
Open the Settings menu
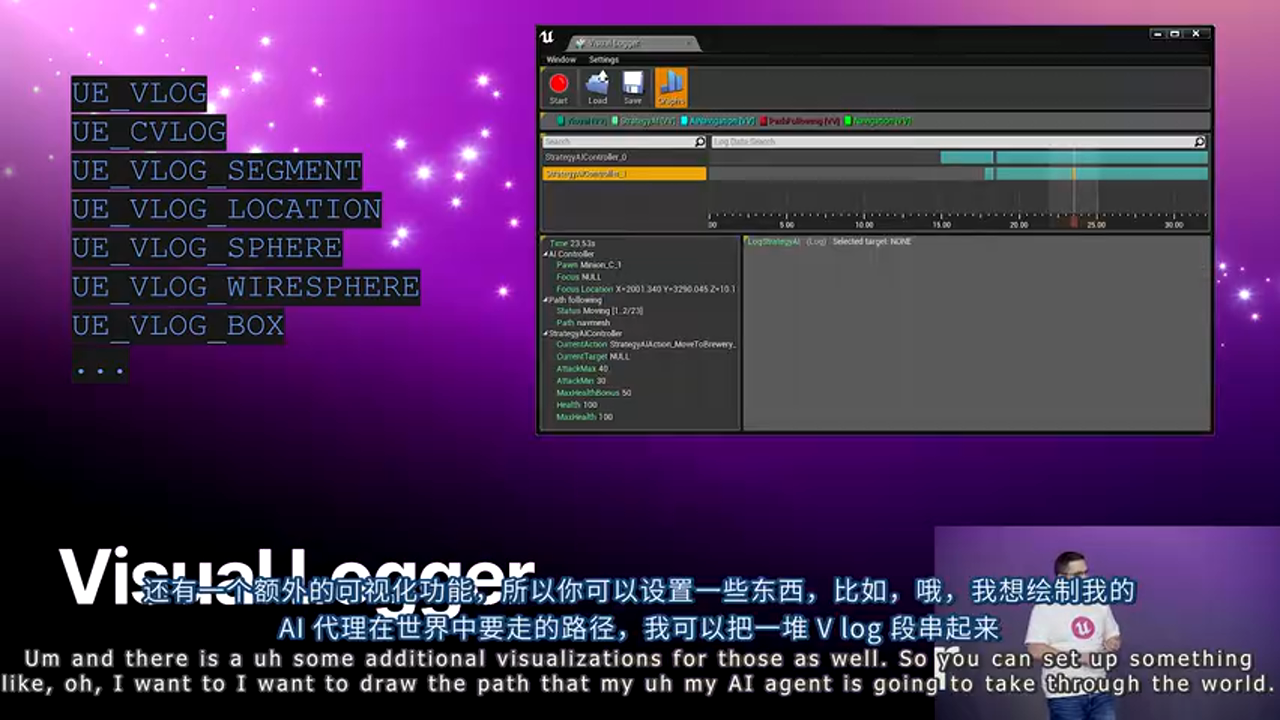coord(603,59)
